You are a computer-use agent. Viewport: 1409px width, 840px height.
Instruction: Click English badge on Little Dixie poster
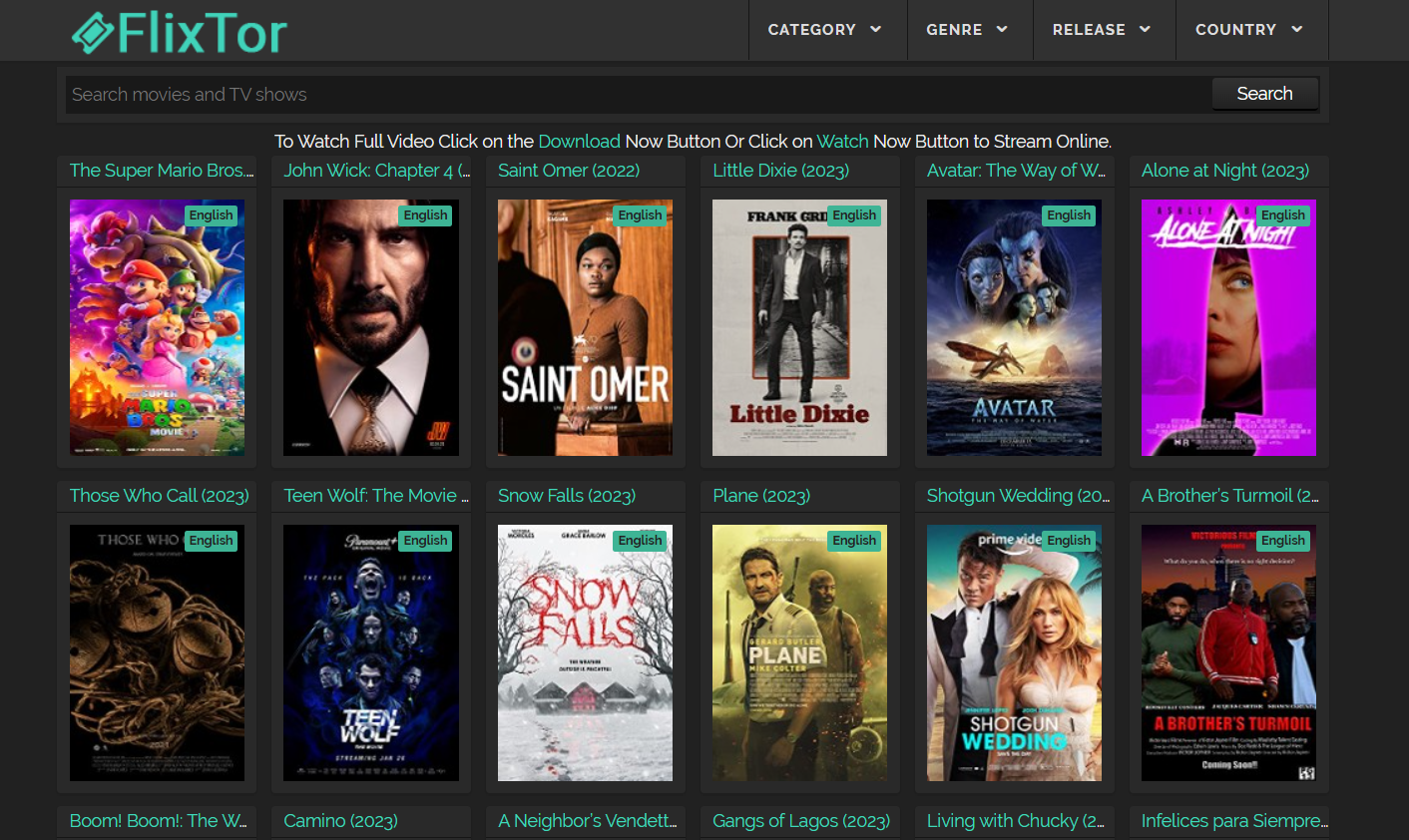pos(854,215)
